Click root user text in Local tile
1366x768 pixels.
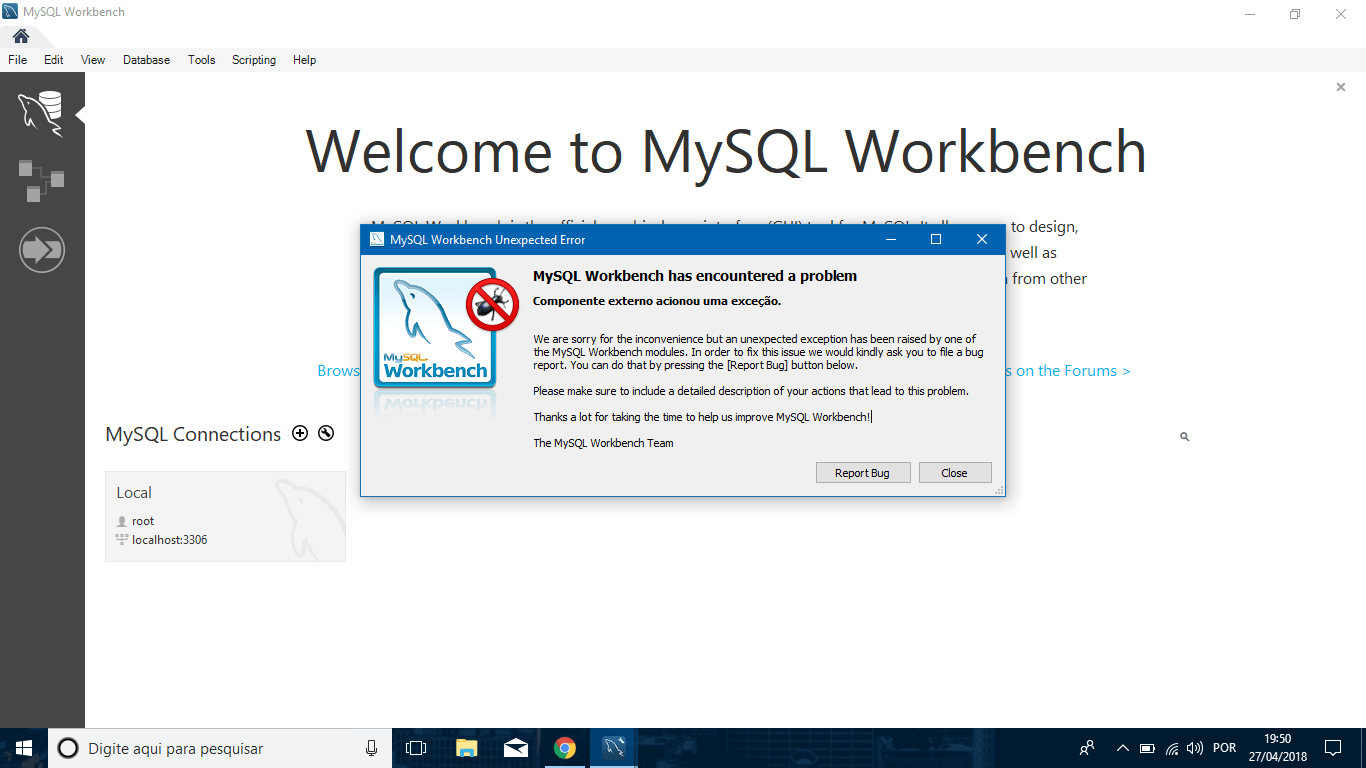[x=143, y=521]
